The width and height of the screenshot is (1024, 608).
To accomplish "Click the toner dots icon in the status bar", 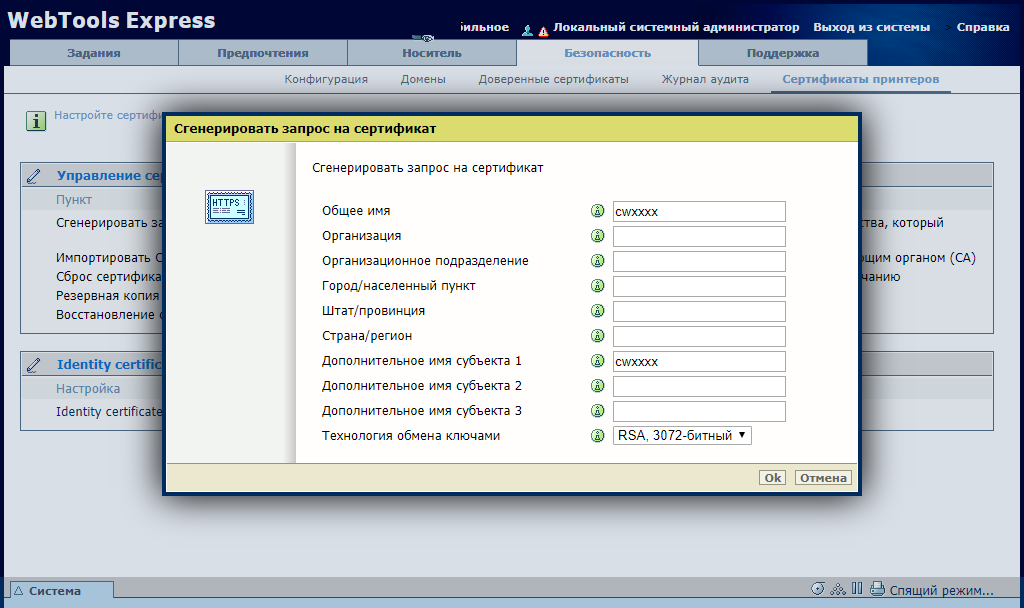I will point(838,589).
